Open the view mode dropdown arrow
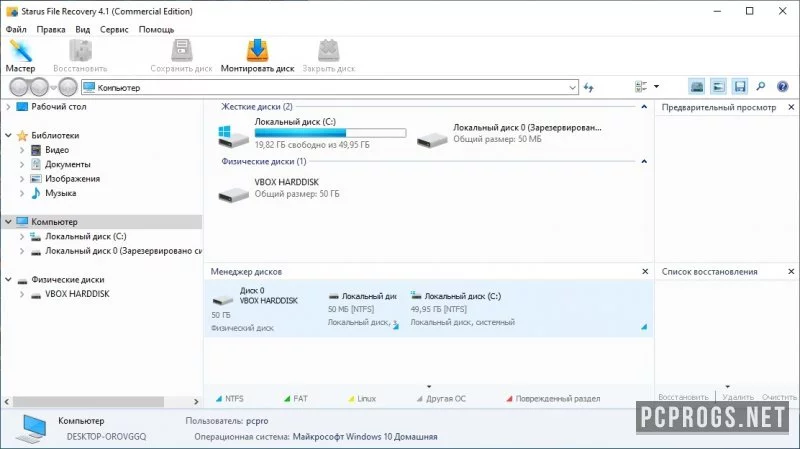Screen dimensions: 800x449 click(x=656, y=87)
